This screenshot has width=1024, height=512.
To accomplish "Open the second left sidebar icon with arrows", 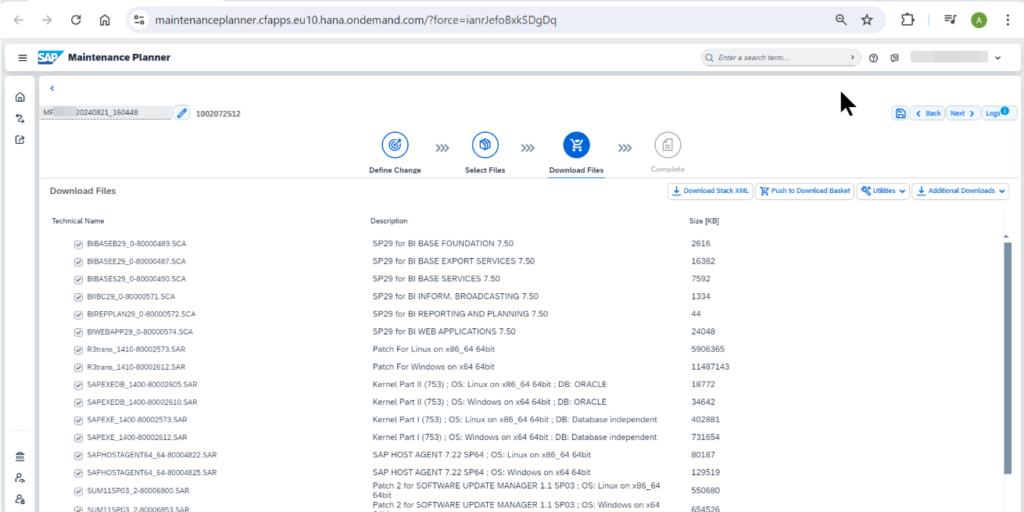I will [20, 118].
